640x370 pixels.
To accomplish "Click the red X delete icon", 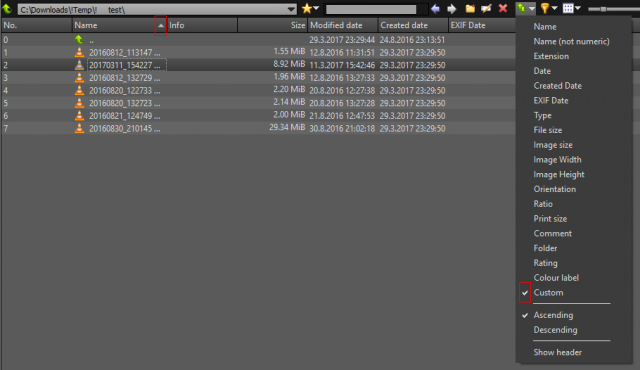I will tap(503, 9).
